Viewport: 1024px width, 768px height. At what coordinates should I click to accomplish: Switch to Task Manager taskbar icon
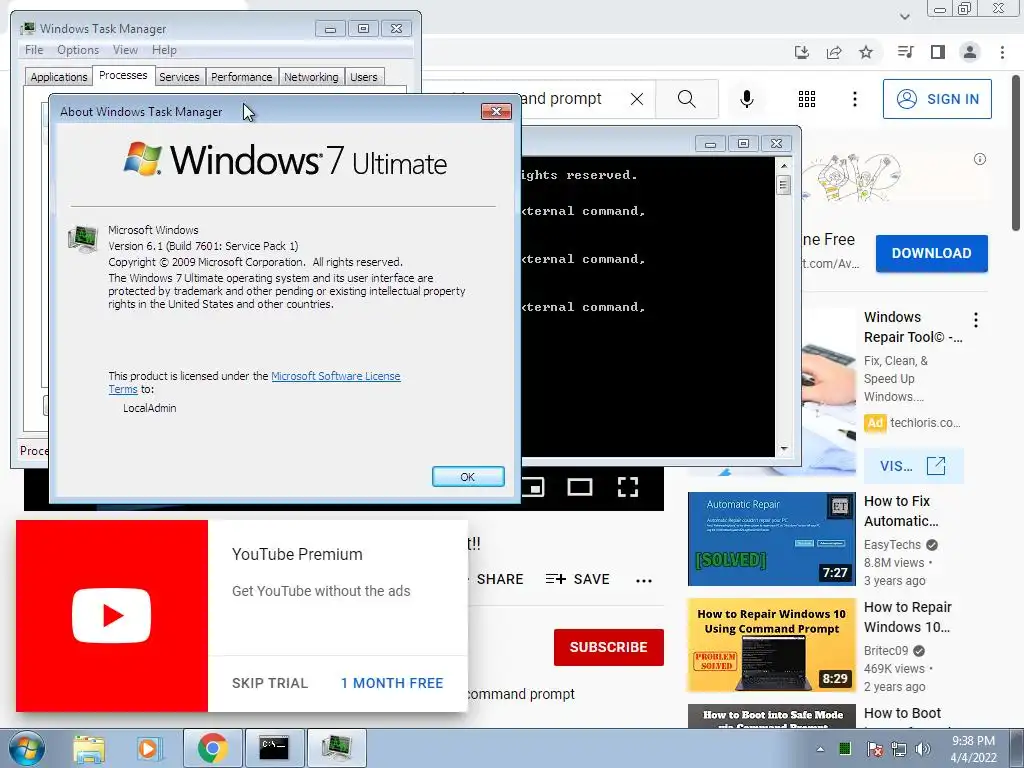tap(336, 748)
